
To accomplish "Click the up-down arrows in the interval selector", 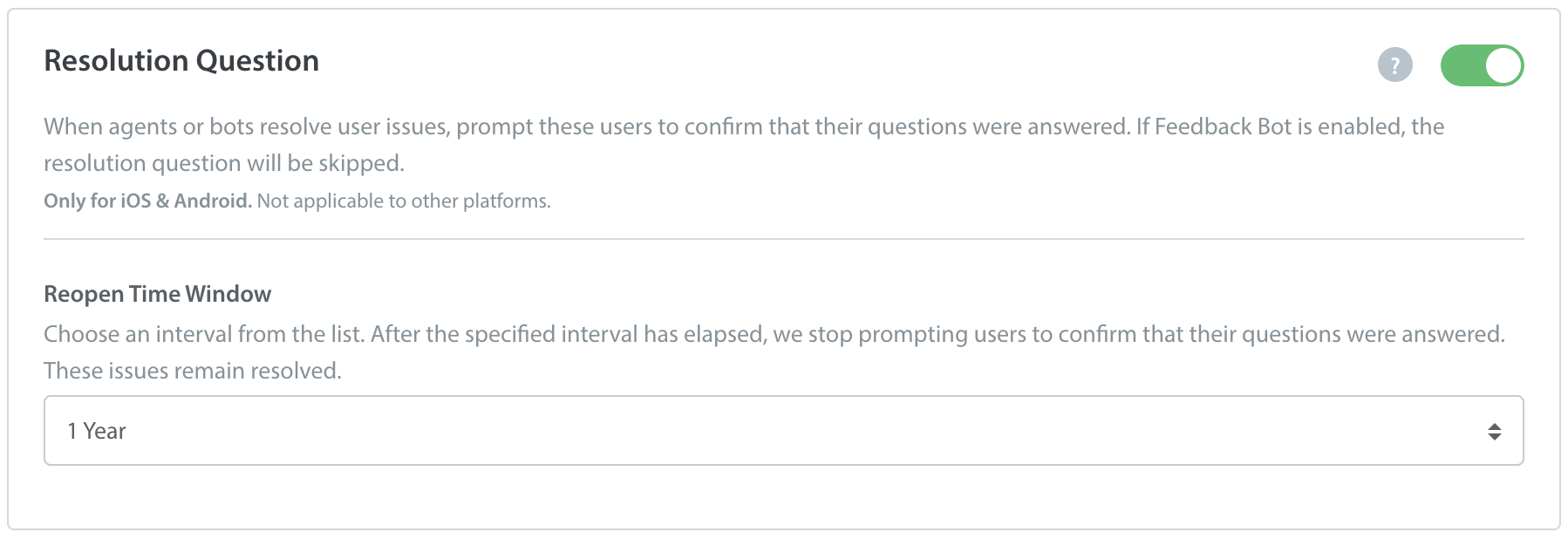I will (x=1494, y=431).
